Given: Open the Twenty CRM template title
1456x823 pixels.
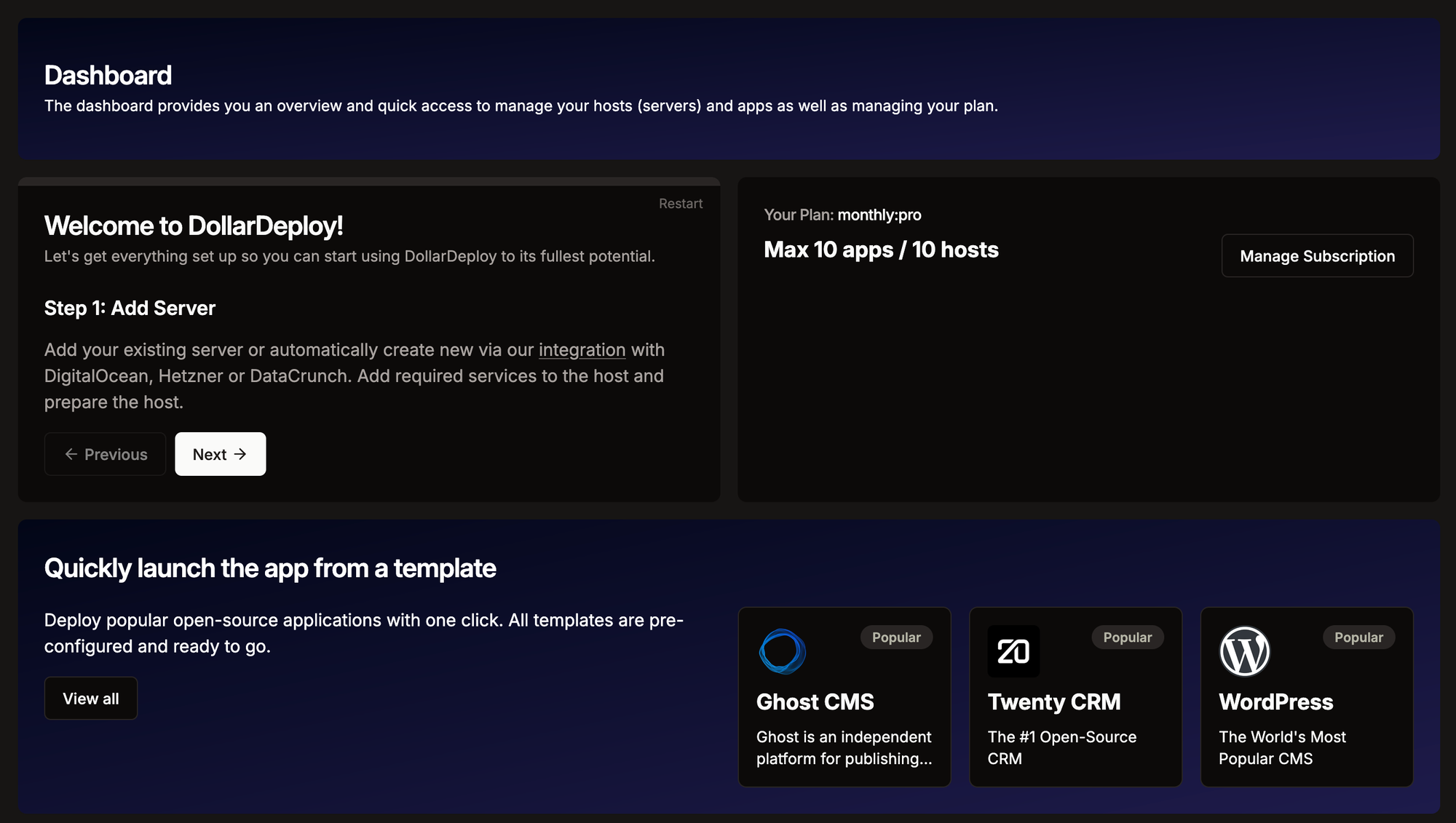Looking at the screenshot, I should [1054, 701].
